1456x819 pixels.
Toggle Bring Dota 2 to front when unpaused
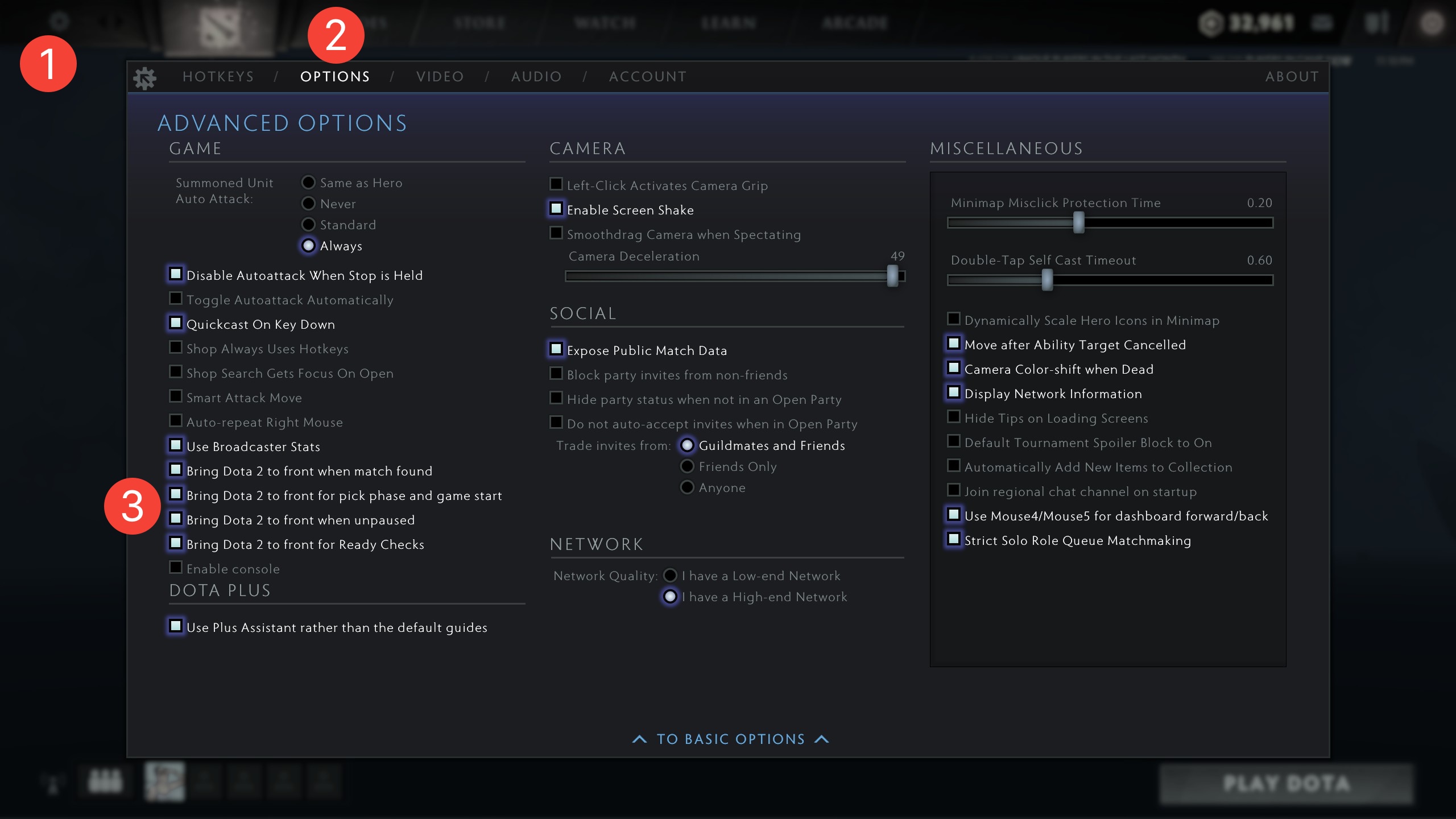pos(176,519)
